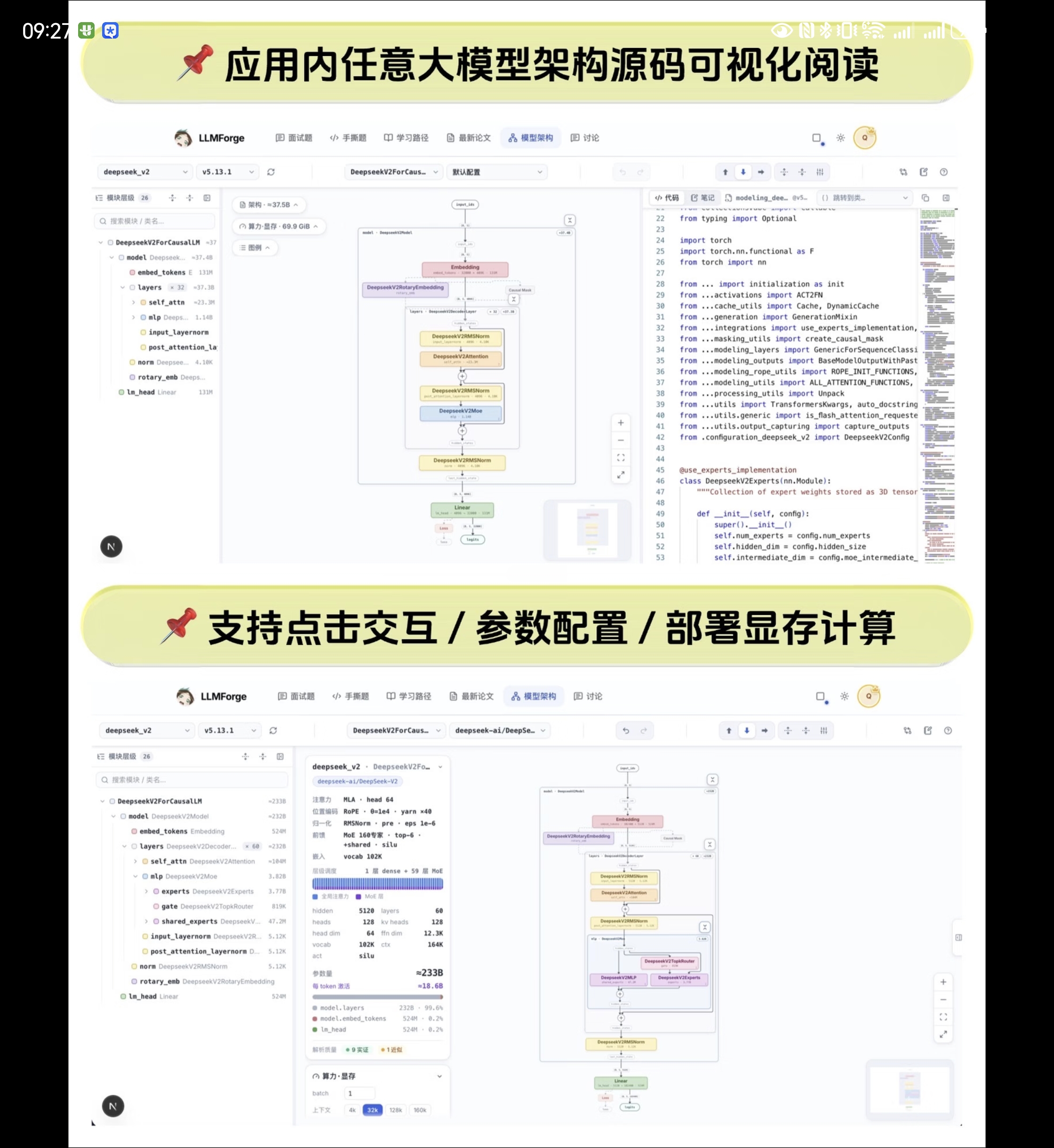Zoom in on the top screenshot diagram

[621, 423]
